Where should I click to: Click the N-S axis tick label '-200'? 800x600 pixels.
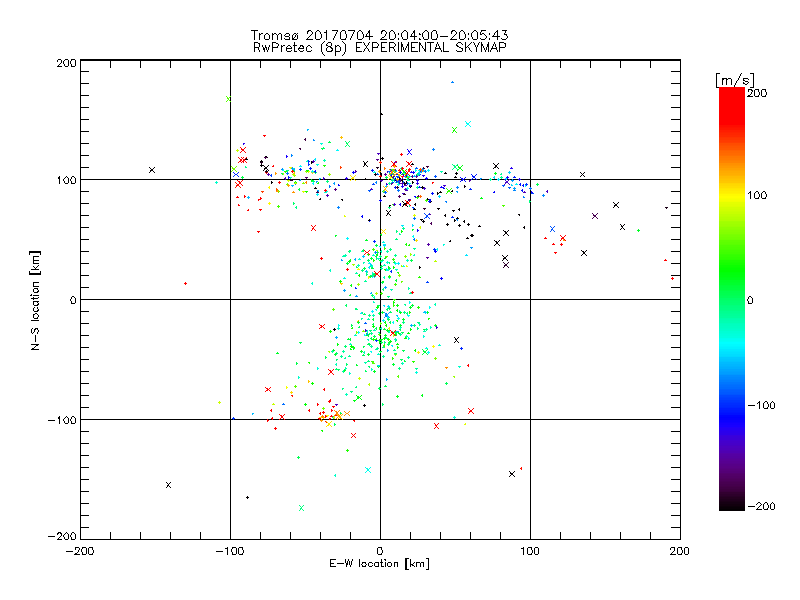(62, 536)
